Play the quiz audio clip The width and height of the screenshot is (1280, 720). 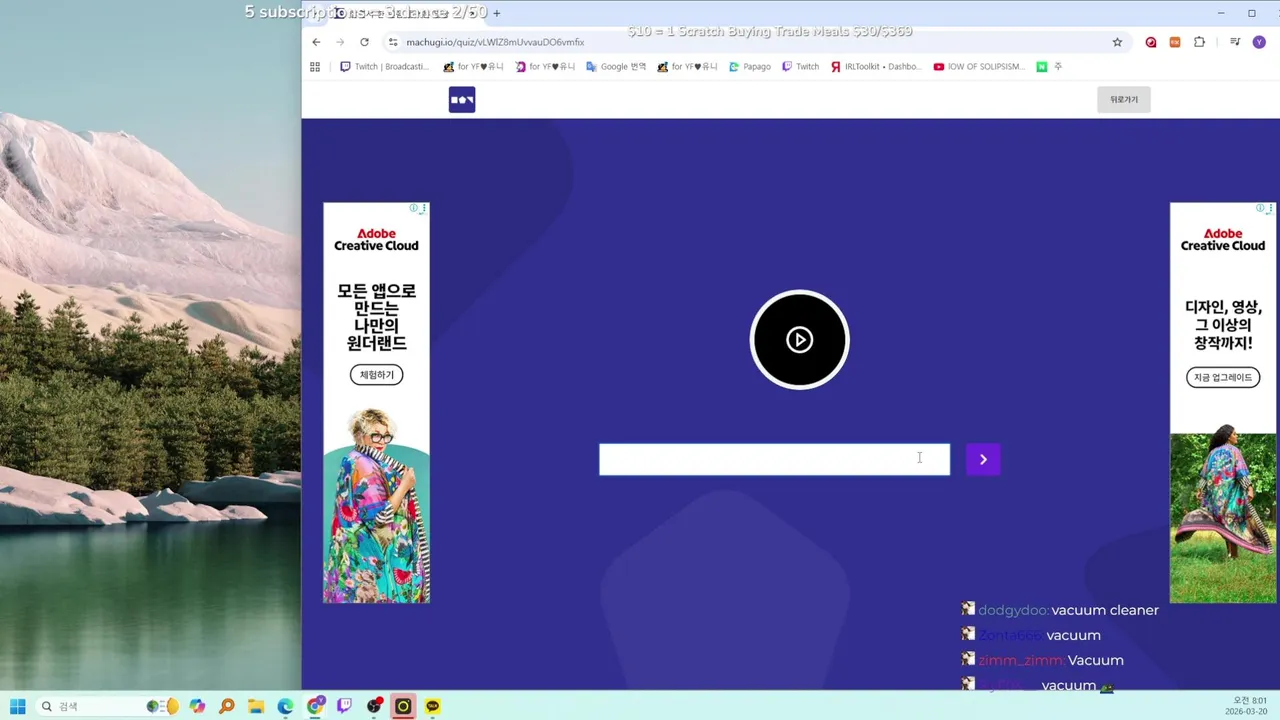[799, 340]
